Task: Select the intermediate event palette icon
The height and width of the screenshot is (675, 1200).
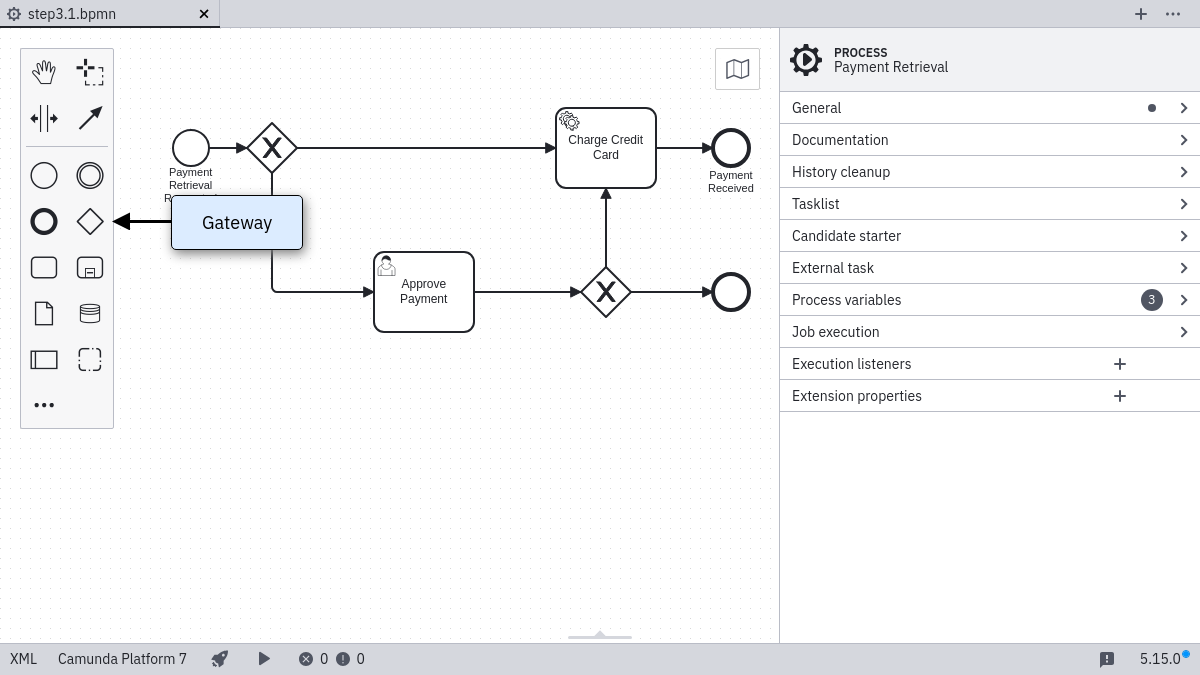Action: click(90, 175)
